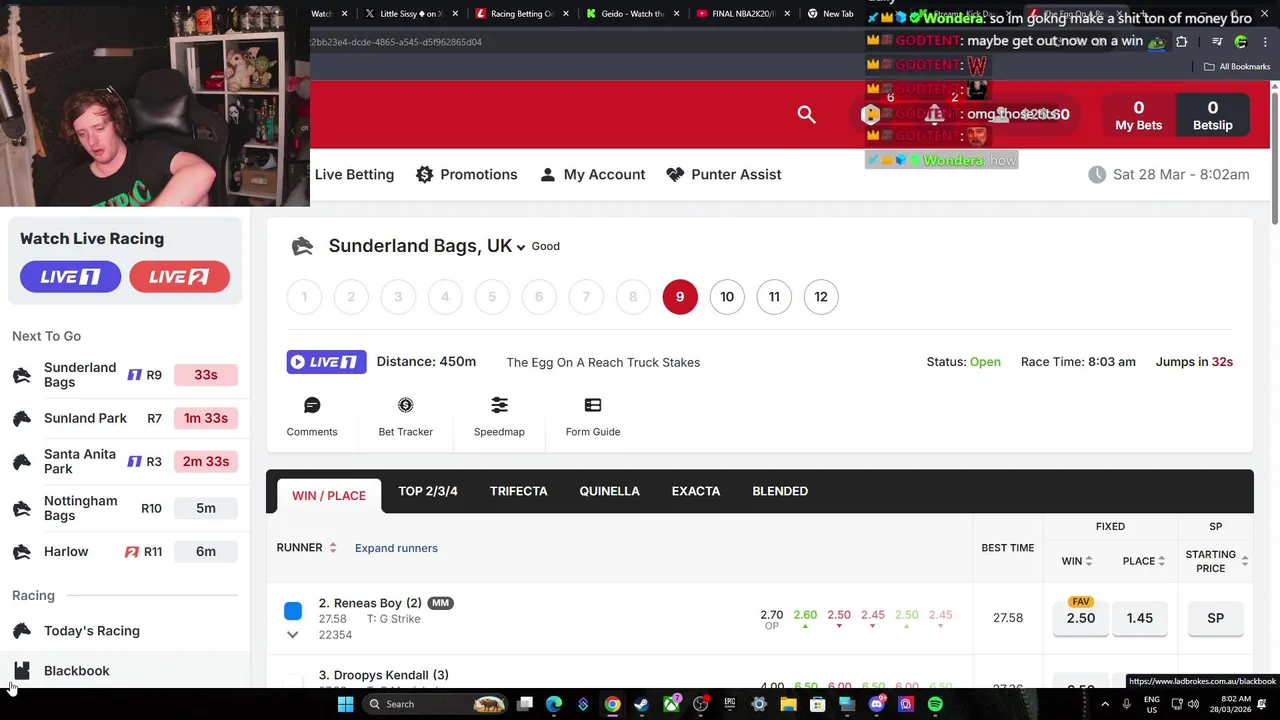Screen dimensions: 1280x720
Task: Click the Promotions gear icon
Action: 424,174
